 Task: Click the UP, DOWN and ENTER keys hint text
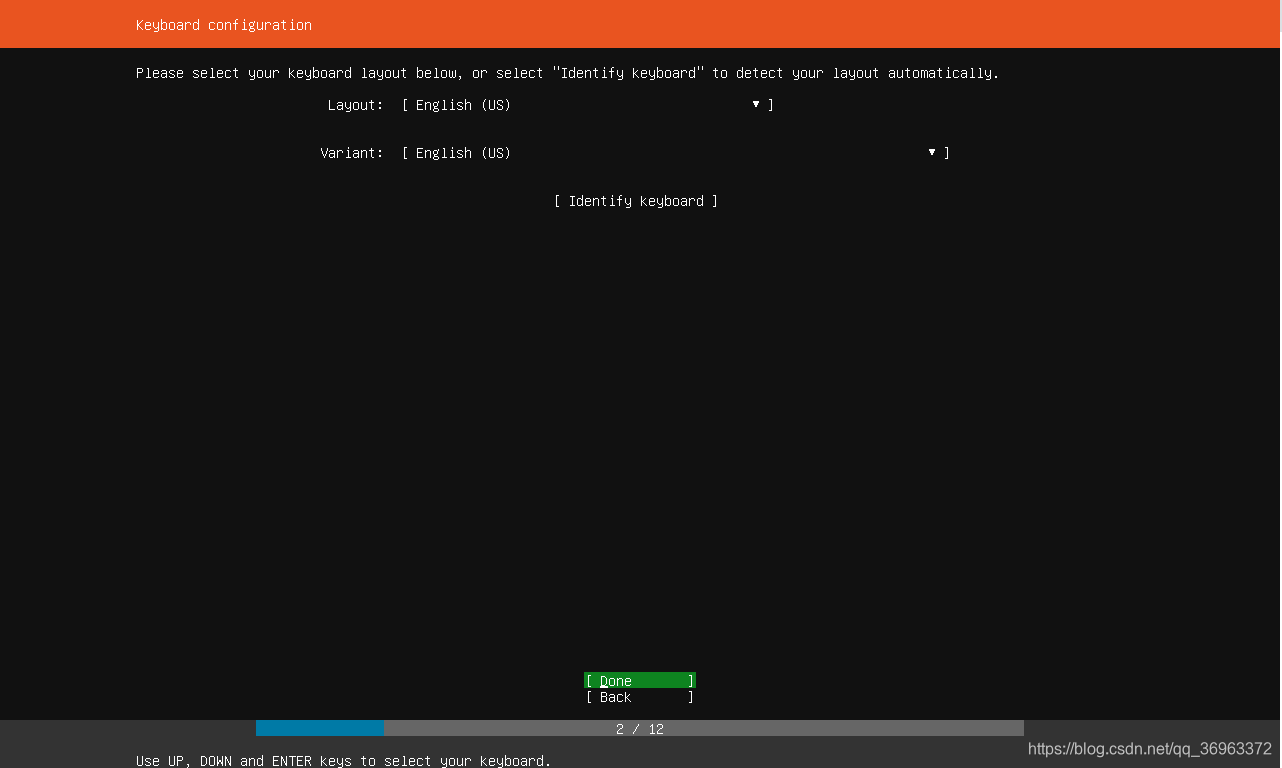(344, 760)
